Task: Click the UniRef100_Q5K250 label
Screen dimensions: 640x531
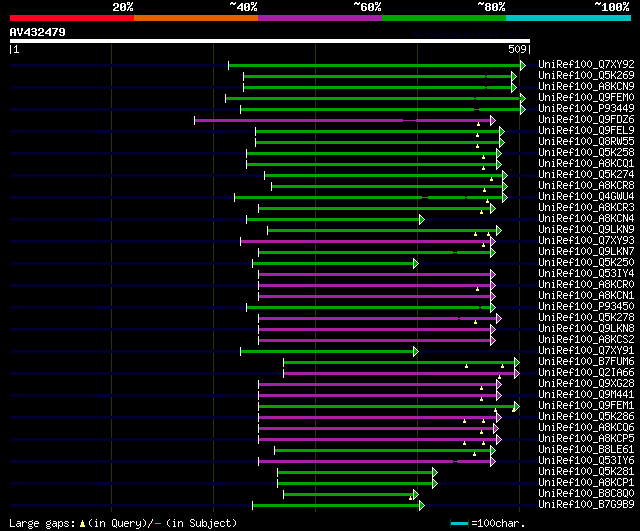Action: (x=586, y=263)
